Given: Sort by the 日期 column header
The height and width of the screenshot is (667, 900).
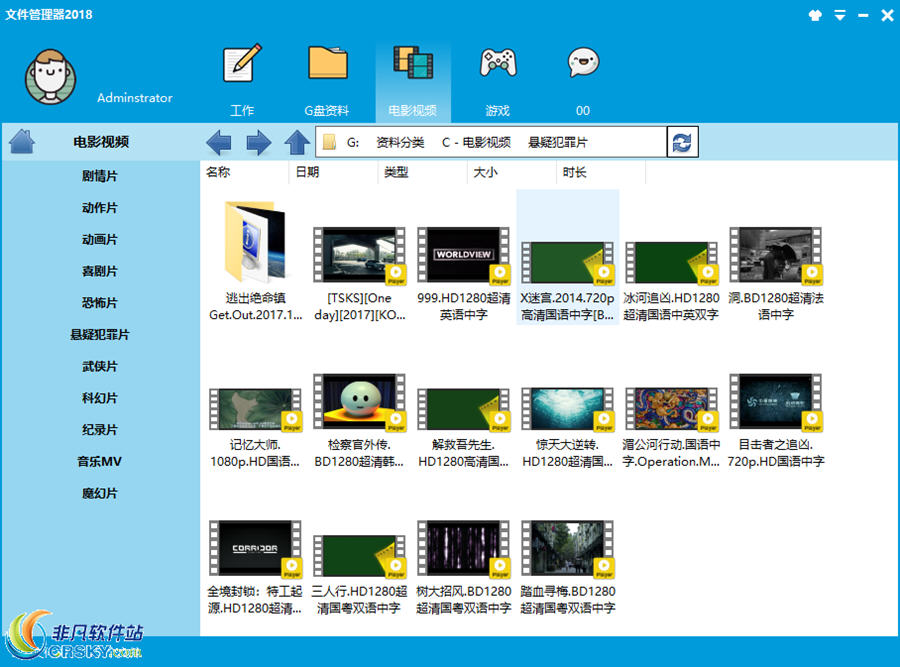Looking at the screenshot, I should click(x=307, y=172).
